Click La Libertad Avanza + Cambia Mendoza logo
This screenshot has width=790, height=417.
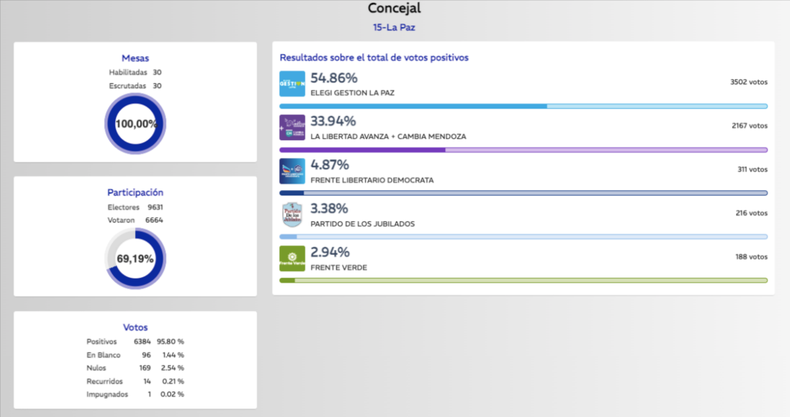292,128
